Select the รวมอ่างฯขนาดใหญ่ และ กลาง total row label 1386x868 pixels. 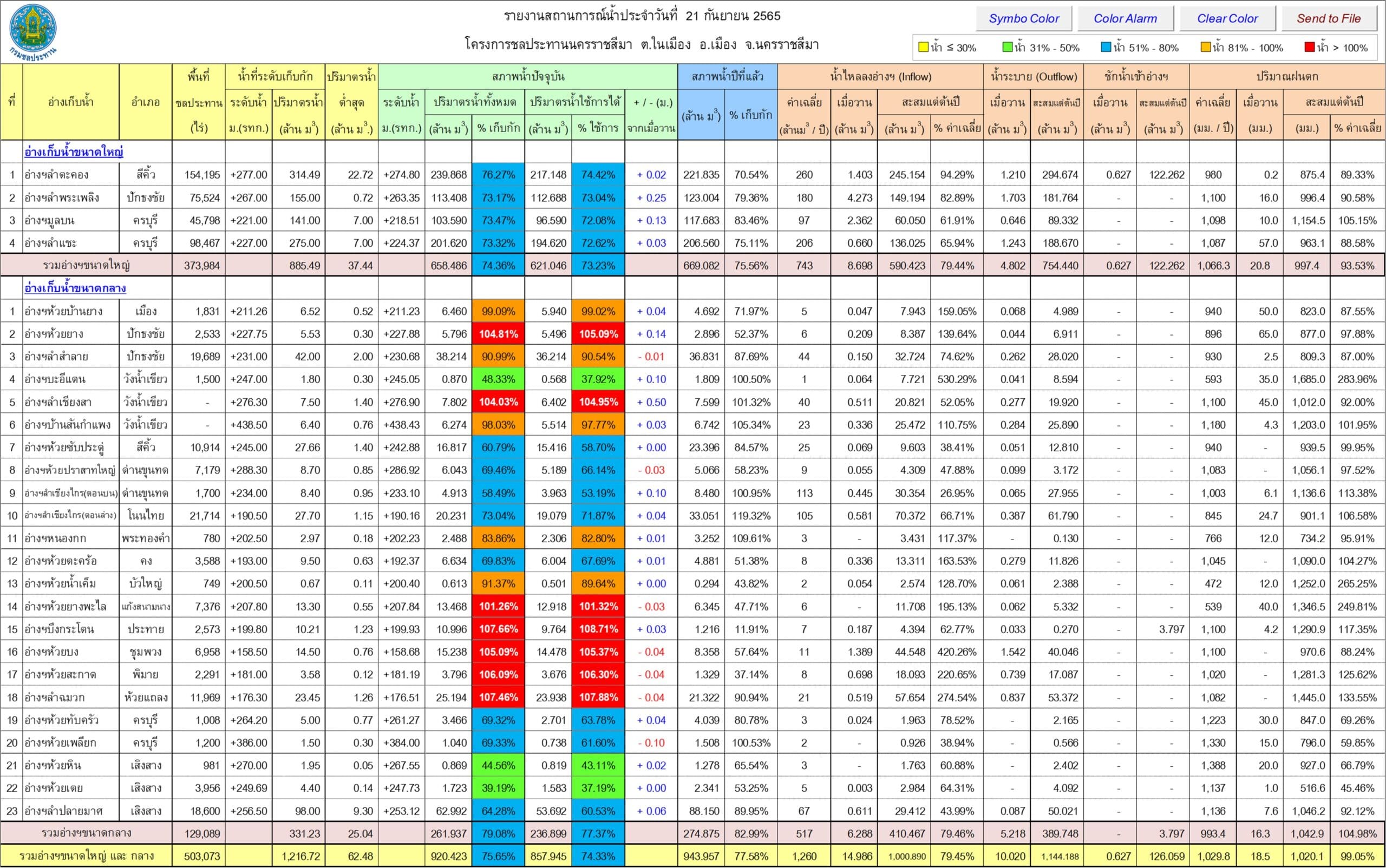pos(86,856)
